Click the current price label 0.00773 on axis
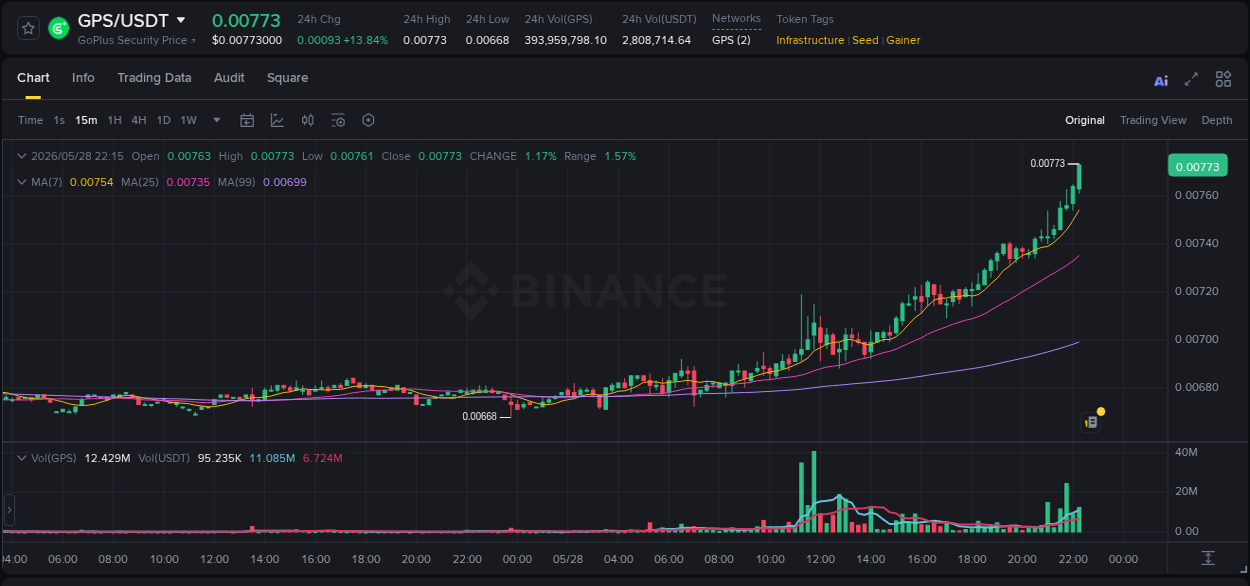 point(1197,166)
